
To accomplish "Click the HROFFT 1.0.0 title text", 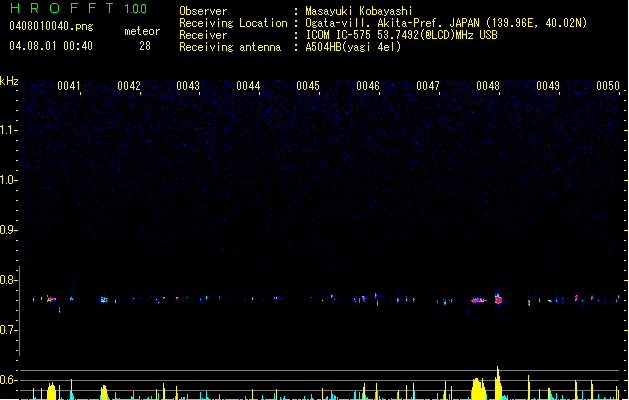I will tap(79, 8).
